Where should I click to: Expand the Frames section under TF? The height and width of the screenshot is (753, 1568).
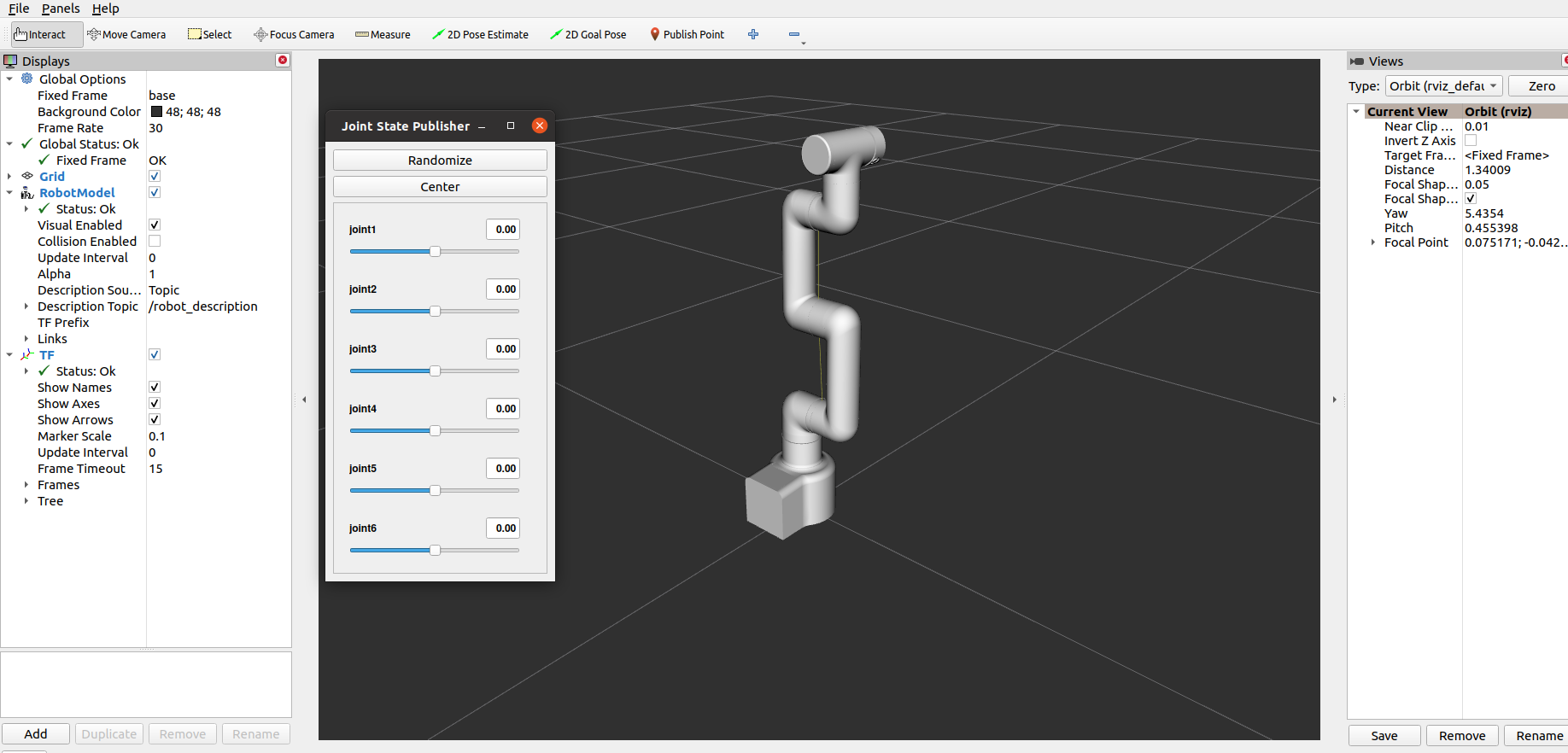click(26, 485)
